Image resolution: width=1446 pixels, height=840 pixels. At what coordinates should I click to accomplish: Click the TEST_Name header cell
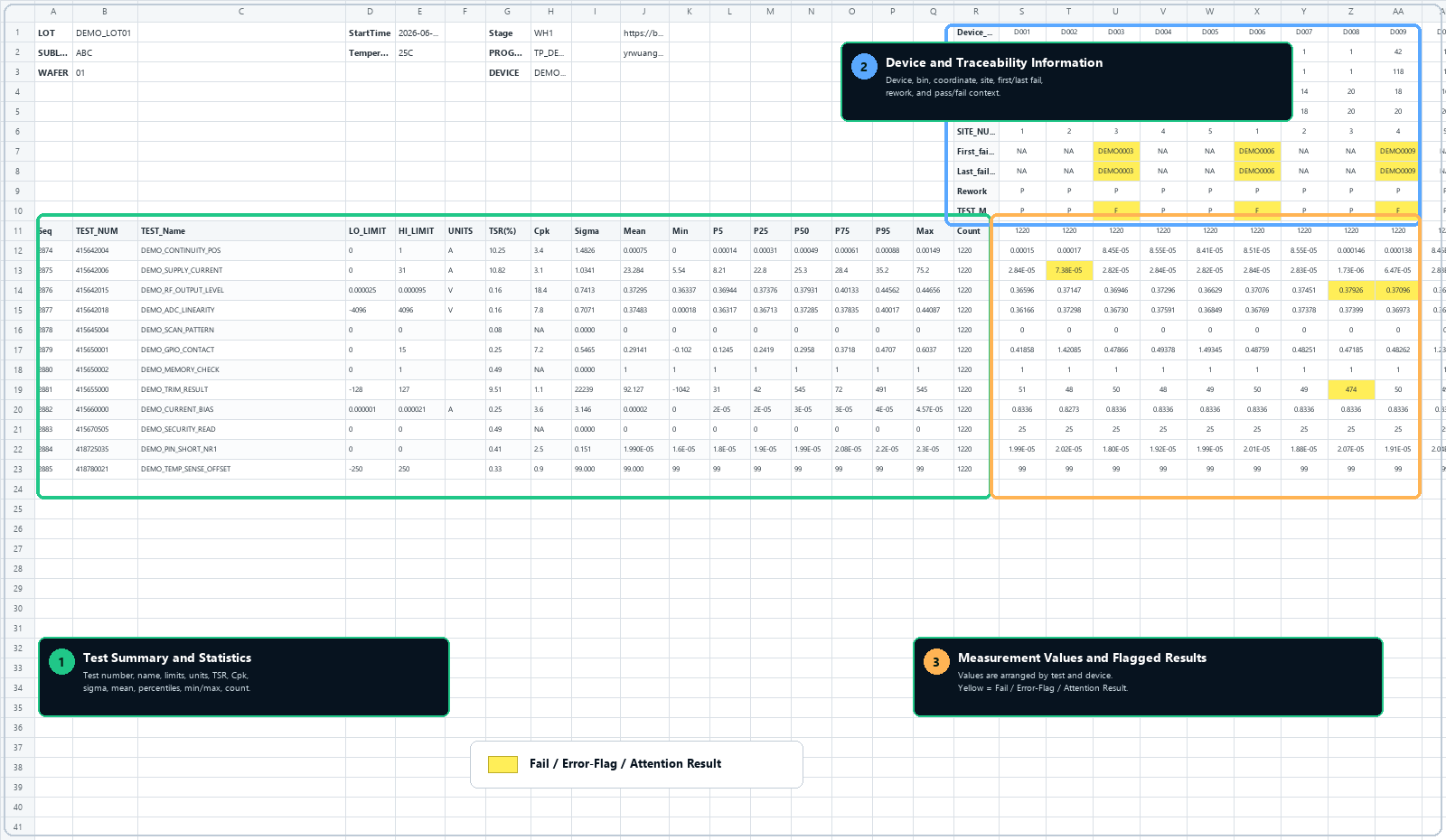coord(242,231)
